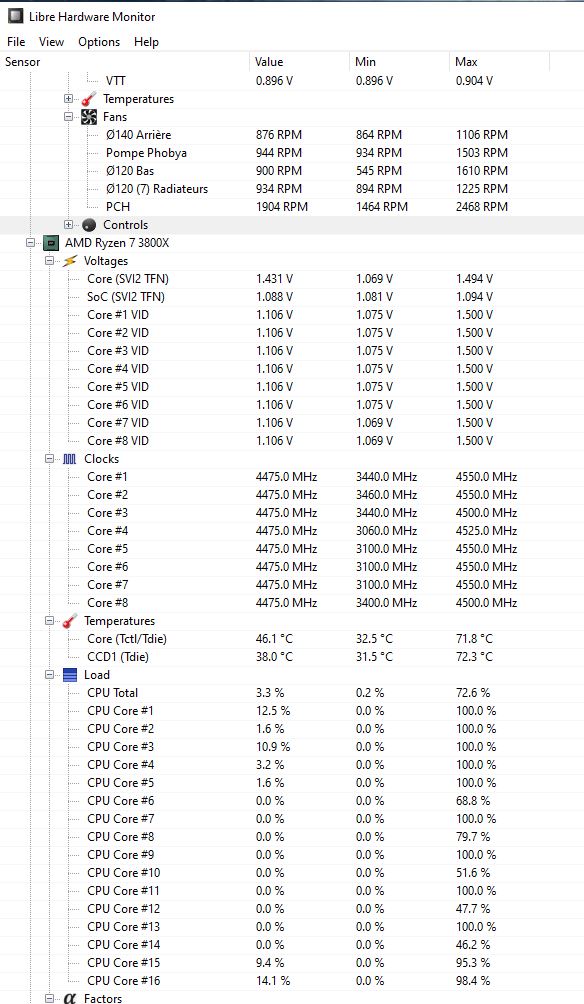Image resolution: width=584 pixels, height=1004 pixels.
Task: Click the 3060.0 MHz minimum clock value
Action: point(386,530)
